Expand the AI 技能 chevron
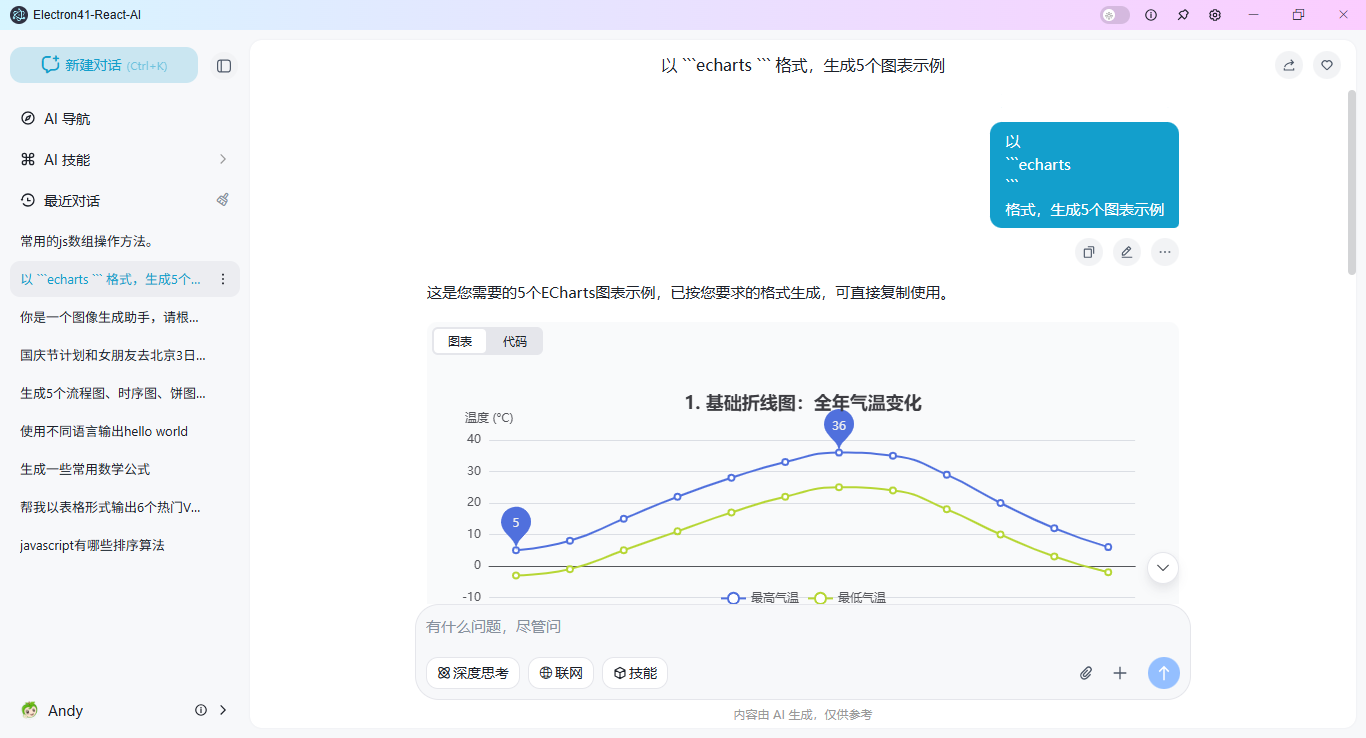 (x=223, y=160)
